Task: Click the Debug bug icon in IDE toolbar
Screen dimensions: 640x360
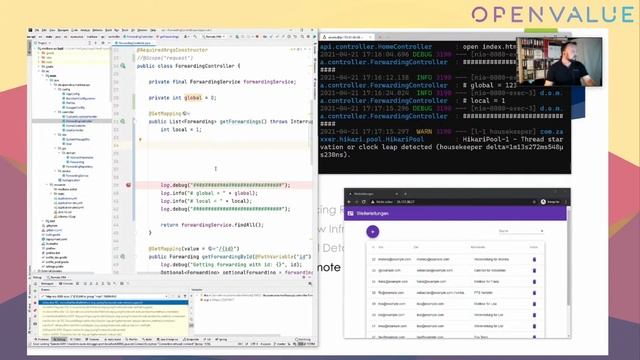Action: [x=236, y=37]
